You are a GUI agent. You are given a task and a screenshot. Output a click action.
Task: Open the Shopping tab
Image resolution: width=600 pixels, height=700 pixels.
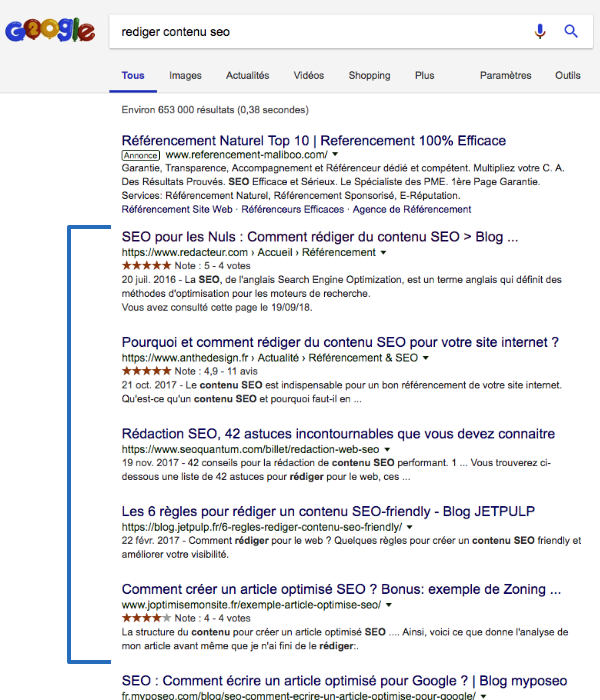pos(369,75)
